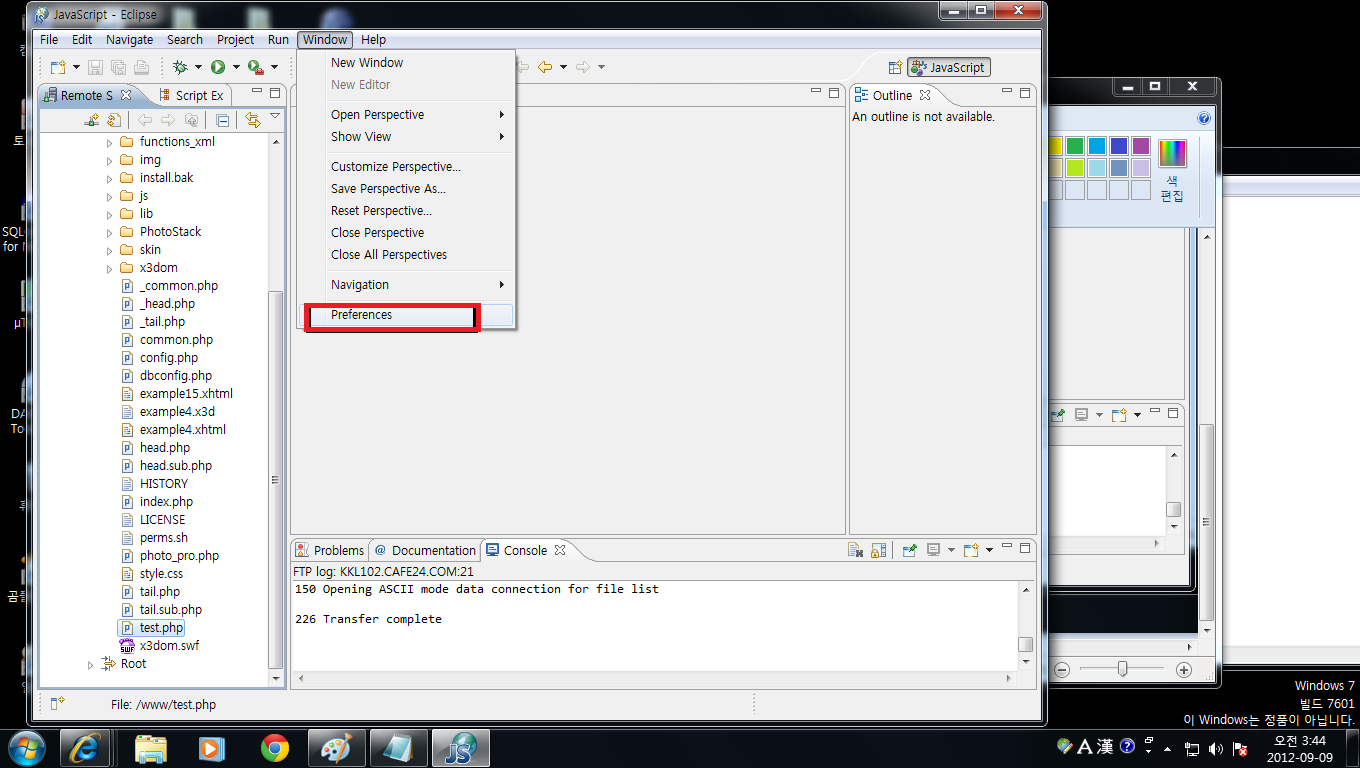Click the define connection icon in Remote Systems
Viewport: 1360px width, 768px height.
[x=92, y=120]
